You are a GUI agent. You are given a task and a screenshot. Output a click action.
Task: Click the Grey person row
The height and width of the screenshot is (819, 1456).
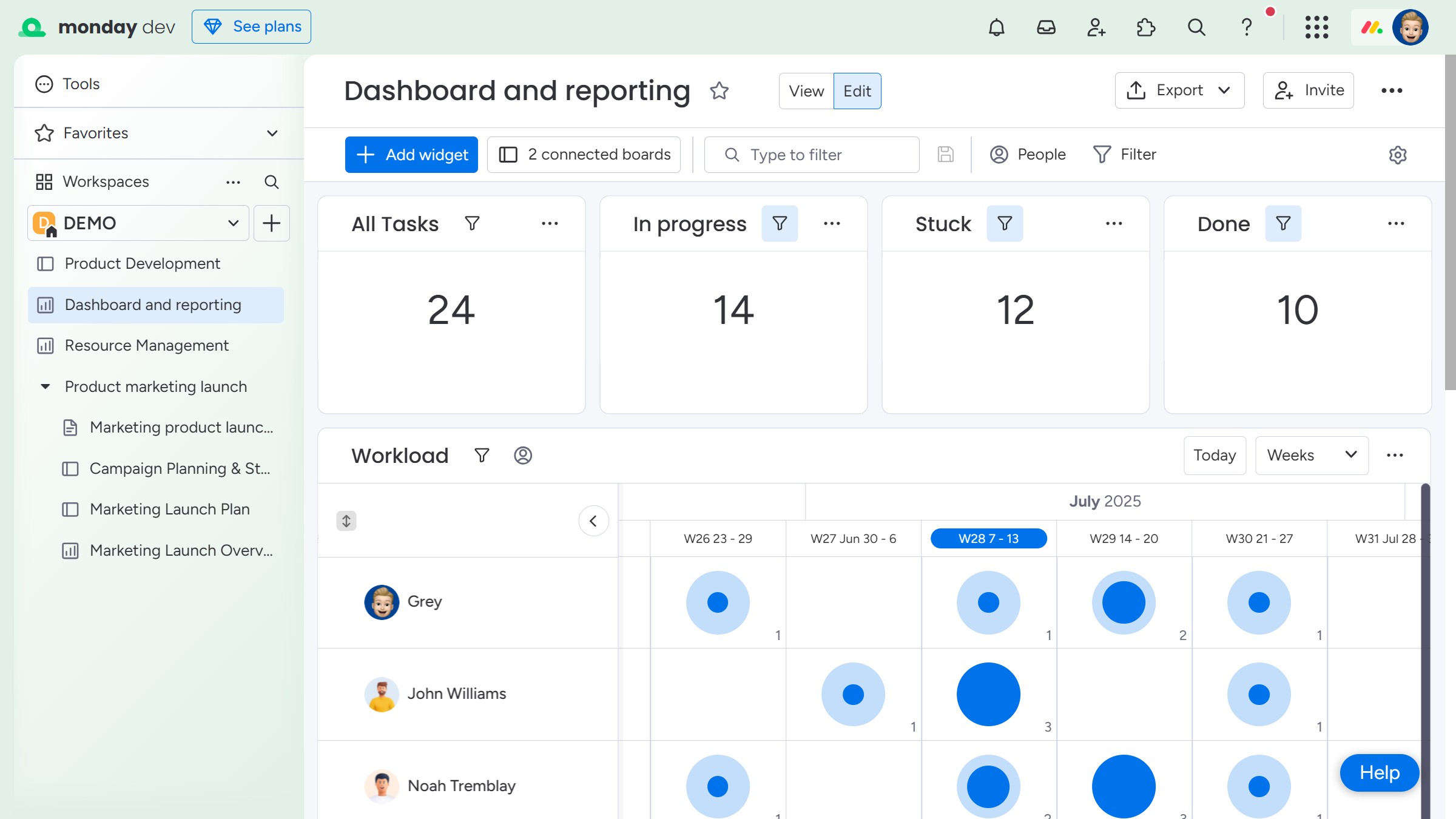[x=468, y=602]
